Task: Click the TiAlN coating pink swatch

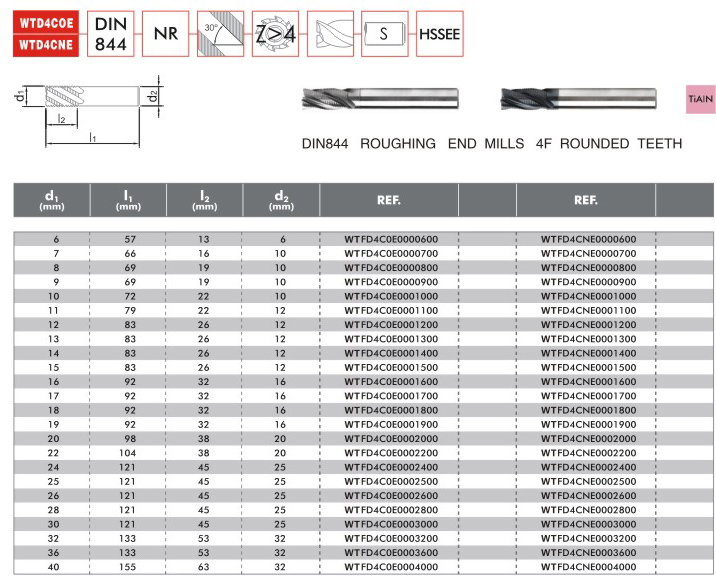Action: pyautogui.click(x=697, y=100)
